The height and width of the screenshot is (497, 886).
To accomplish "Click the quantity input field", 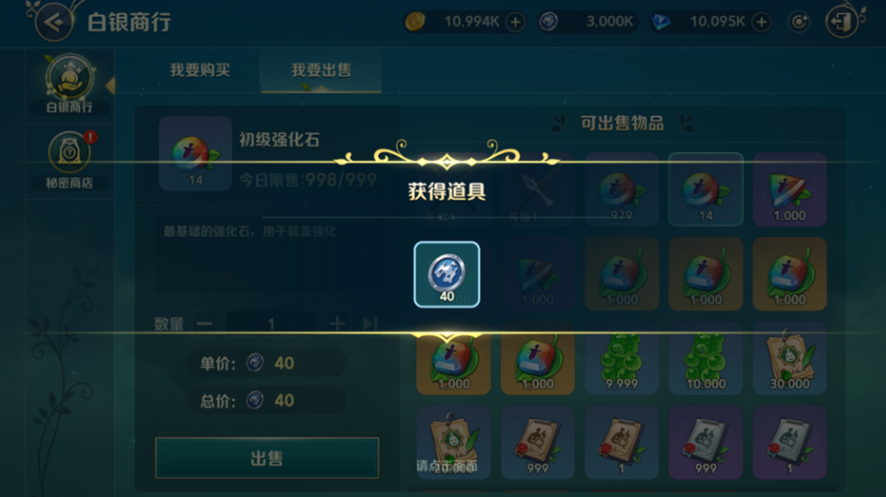I will point(271,324).
